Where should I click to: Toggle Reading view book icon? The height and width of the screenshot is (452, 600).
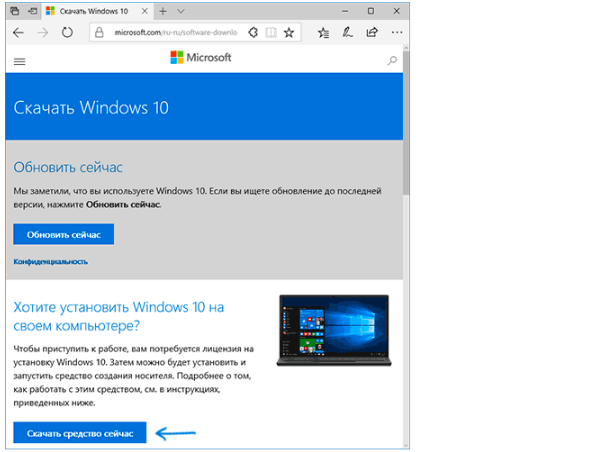[x=271, y=33]
